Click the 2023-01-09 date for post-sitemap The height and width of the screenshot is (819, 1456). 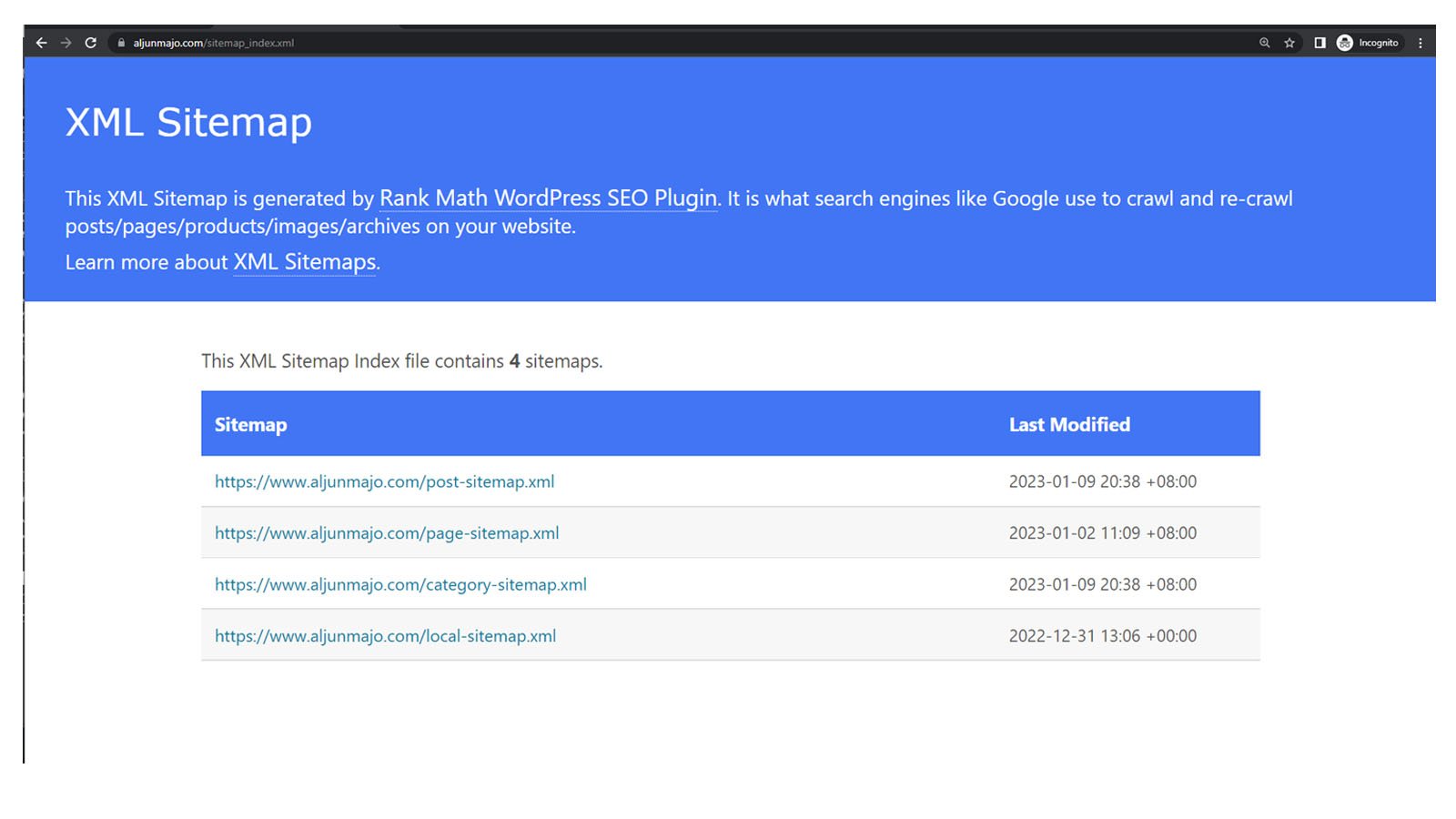pos(1102,481)
